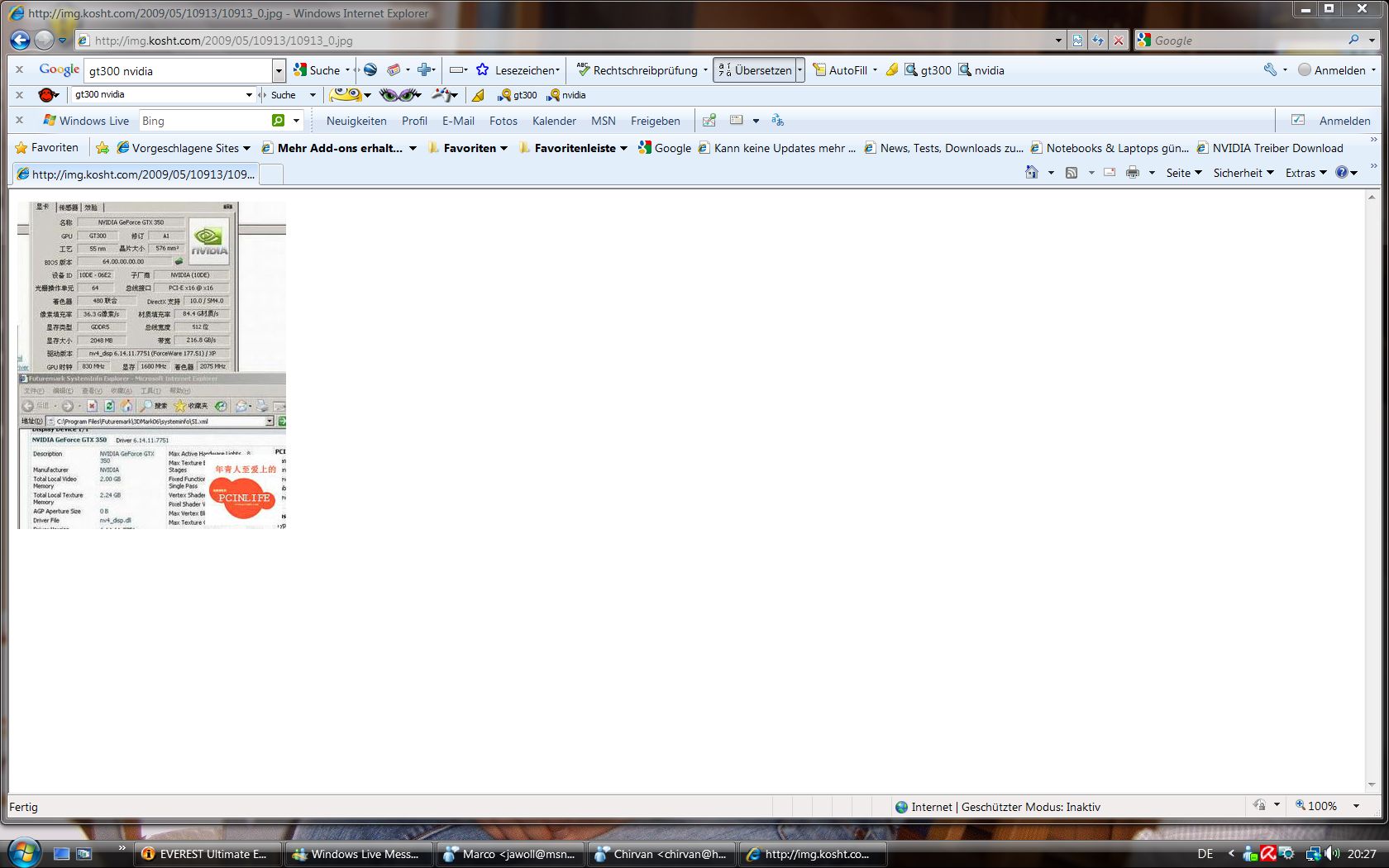Click Suche on the second toolbar
The width and height of the screenshot is (1389, 868).
pos(283,95)
